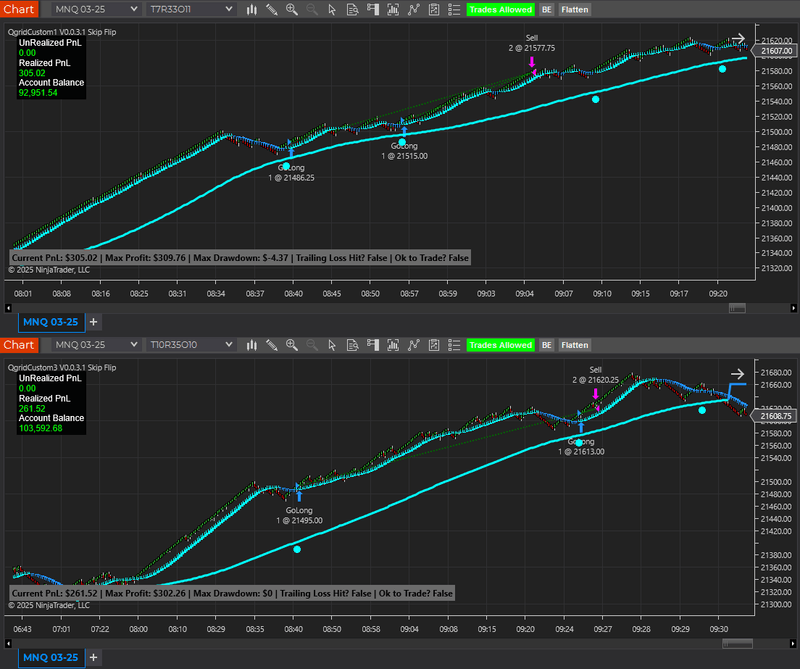
Task: Toggle the Trades Allowed switch on top chart
Action: pyautogui.click(x=501, y=10)
